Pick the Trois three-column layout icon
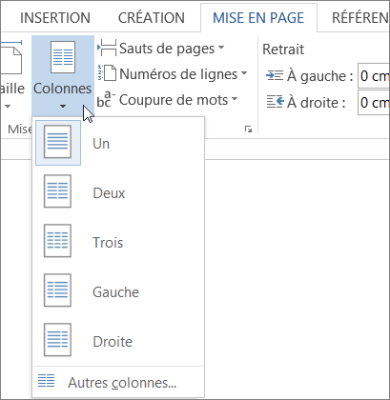The image size is (390, 400). pyautogui.click(x=58, y=241)
